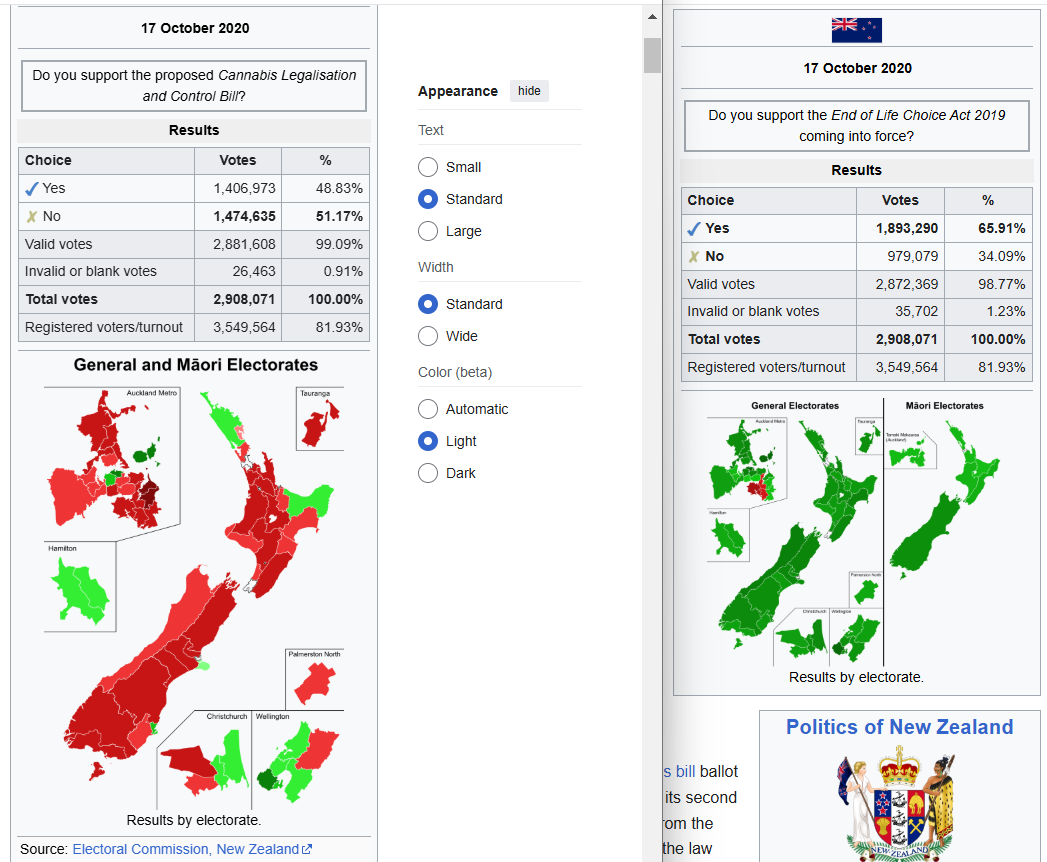
Task: Open the New Zealand flag image
Action: (857, 30)
